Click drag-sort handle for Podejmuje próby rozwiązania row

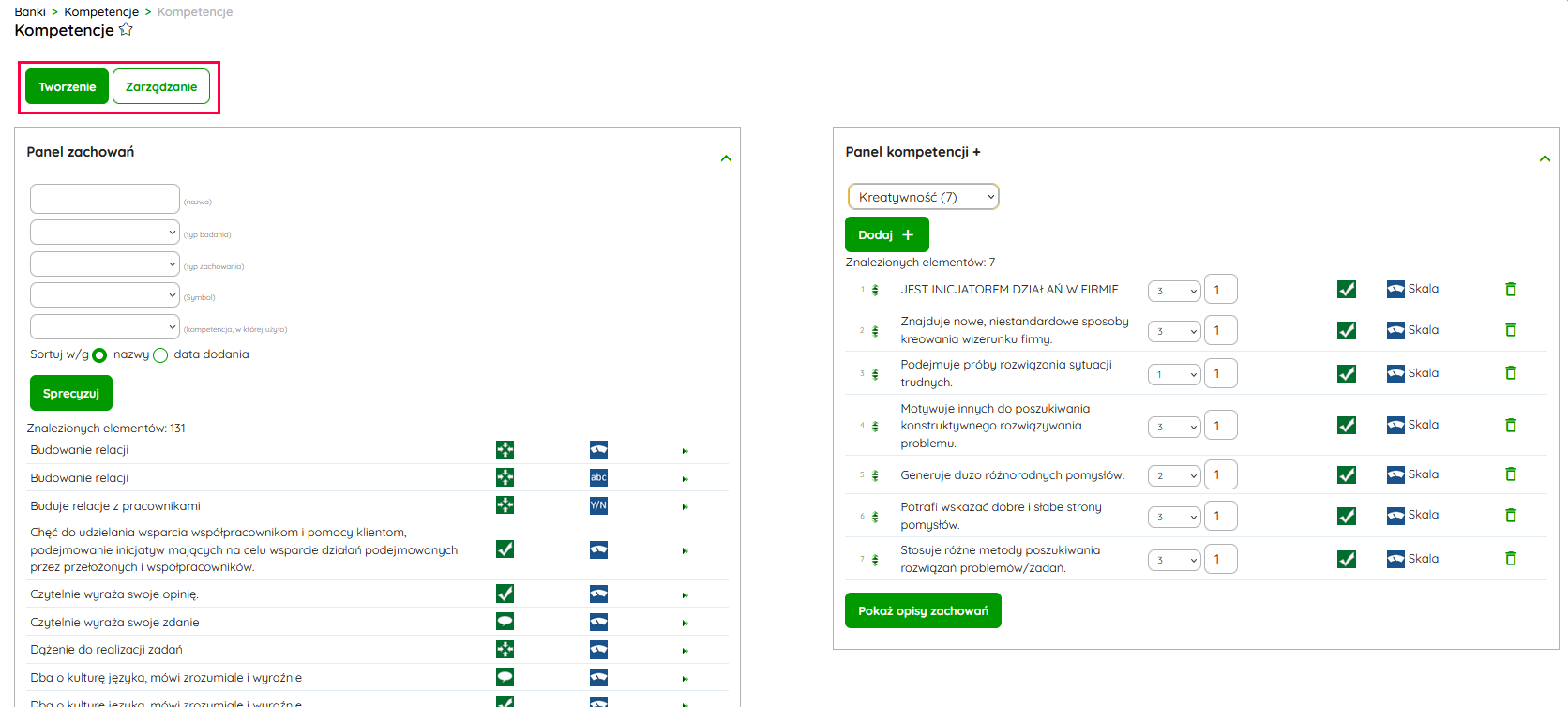875,374
